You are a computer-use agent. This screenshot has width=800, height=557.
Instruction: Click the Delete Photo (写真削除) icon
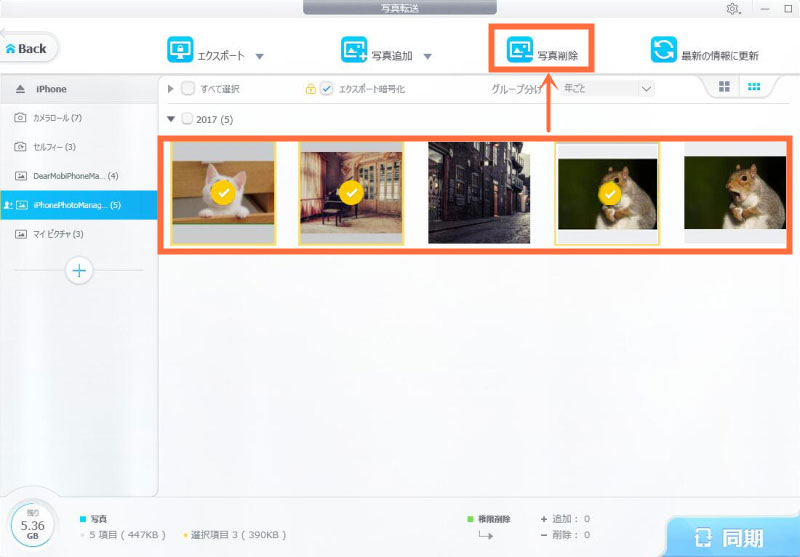click(520, 50)
